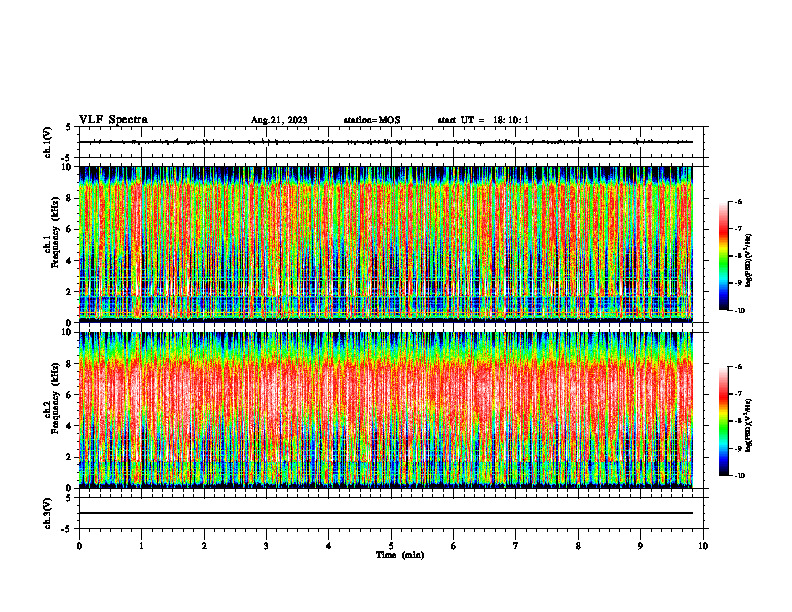Click the ch.2 spectrogram color scale bar
This screenshot has height=612, width=792.
pyautogui.click(x=723, y=421)
